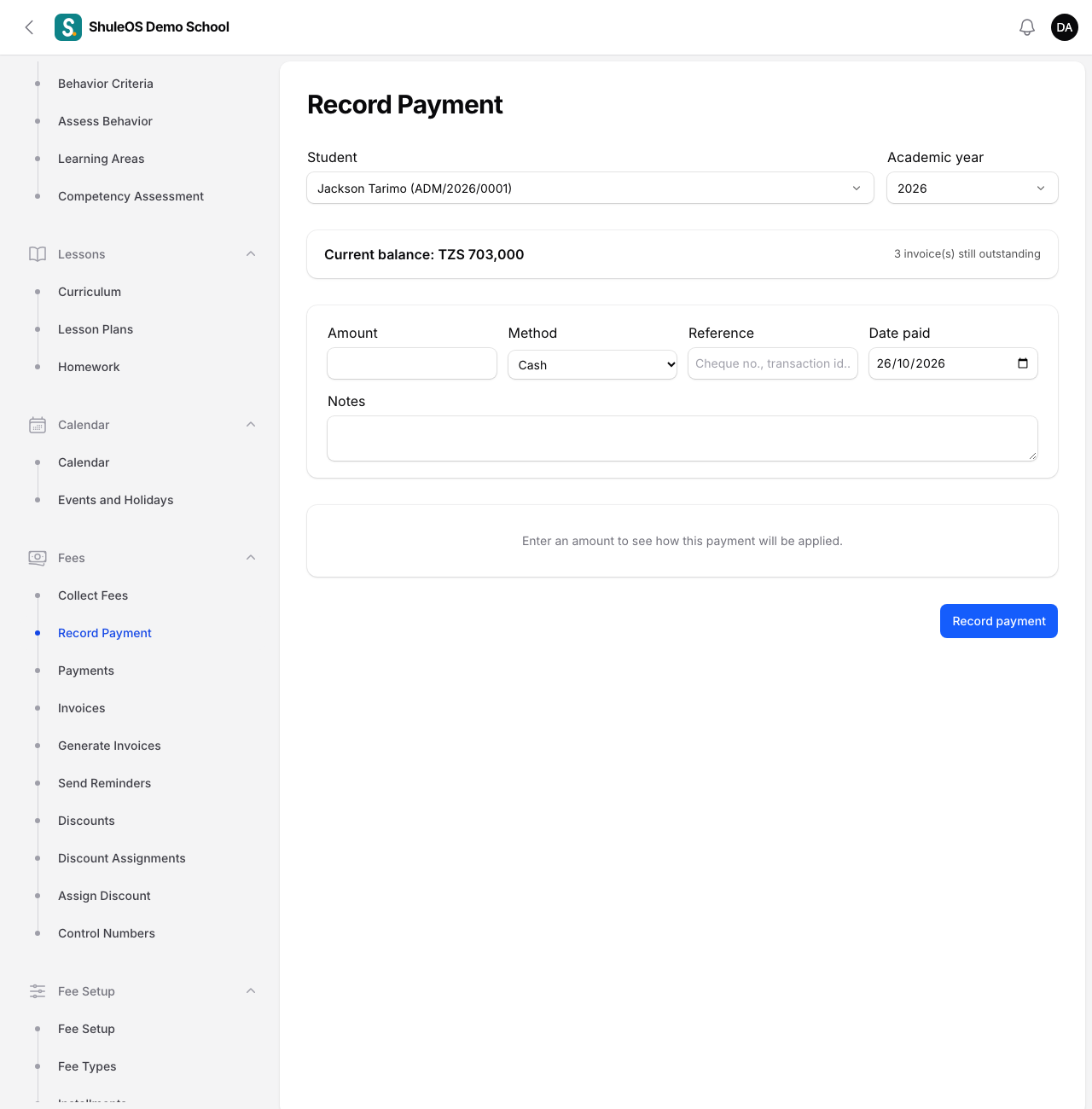Collapse the Calendar section chevron
The width and height of the screenshot is (1092, 1109).
[251, 425]
